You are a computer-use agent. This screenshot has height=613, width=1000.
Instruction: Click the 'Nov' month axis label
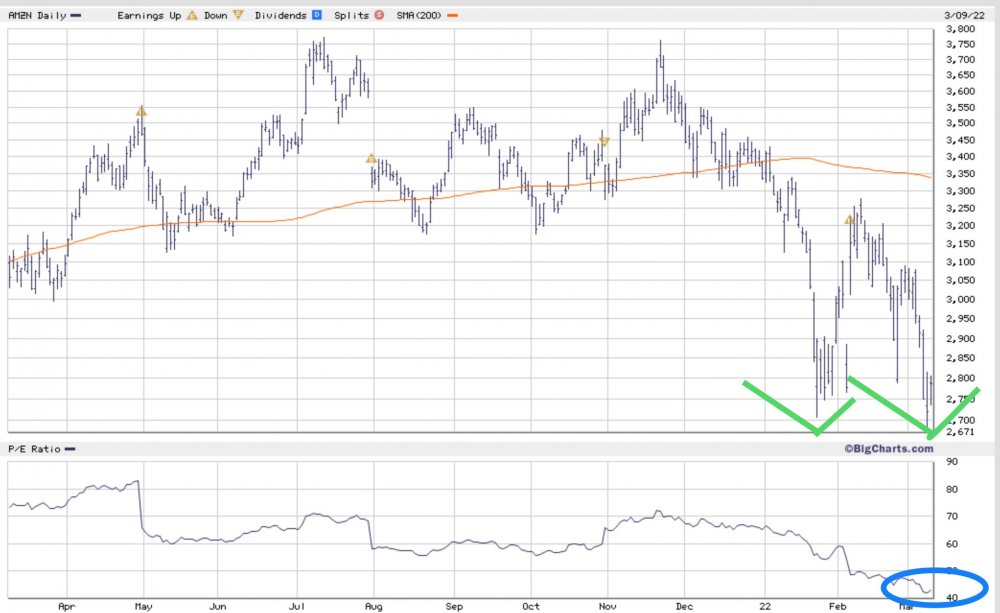pyautogui.click(x=607, y=606)
